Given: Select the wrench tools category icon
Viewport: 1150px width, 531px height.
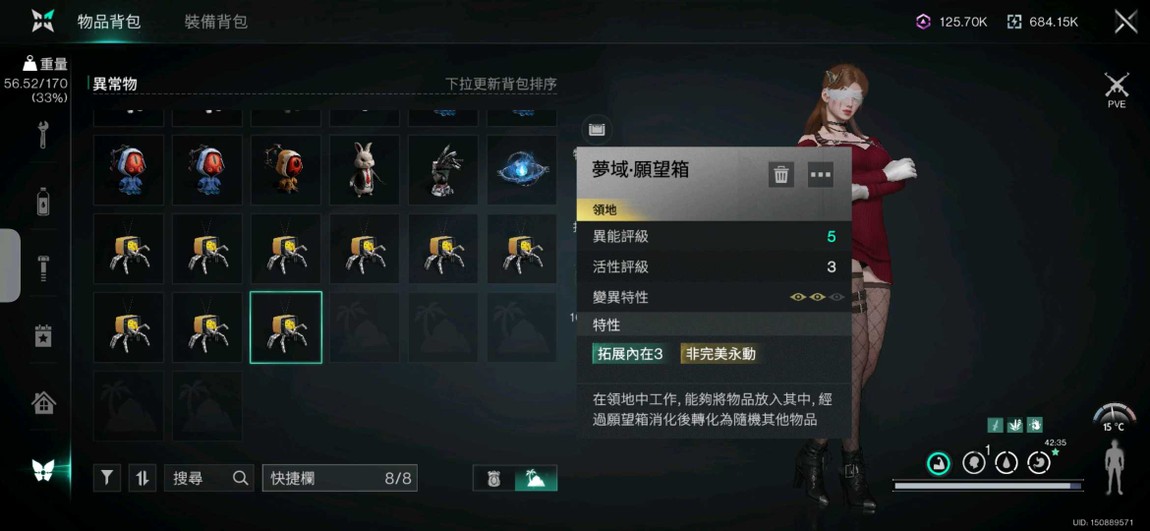Looking at the screenshot, I should click(43, 135).
